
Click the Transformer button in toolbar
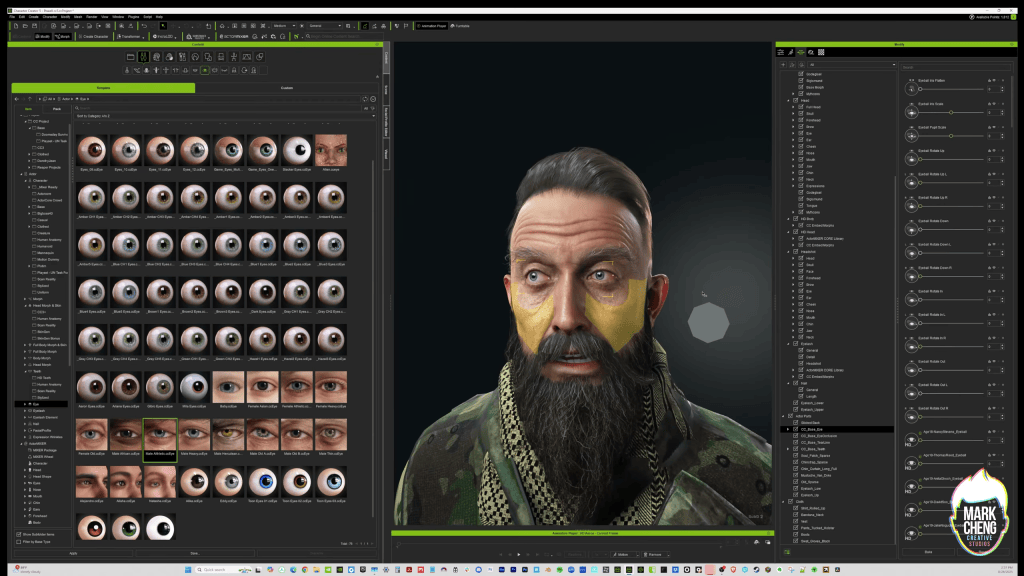[129, 37]
